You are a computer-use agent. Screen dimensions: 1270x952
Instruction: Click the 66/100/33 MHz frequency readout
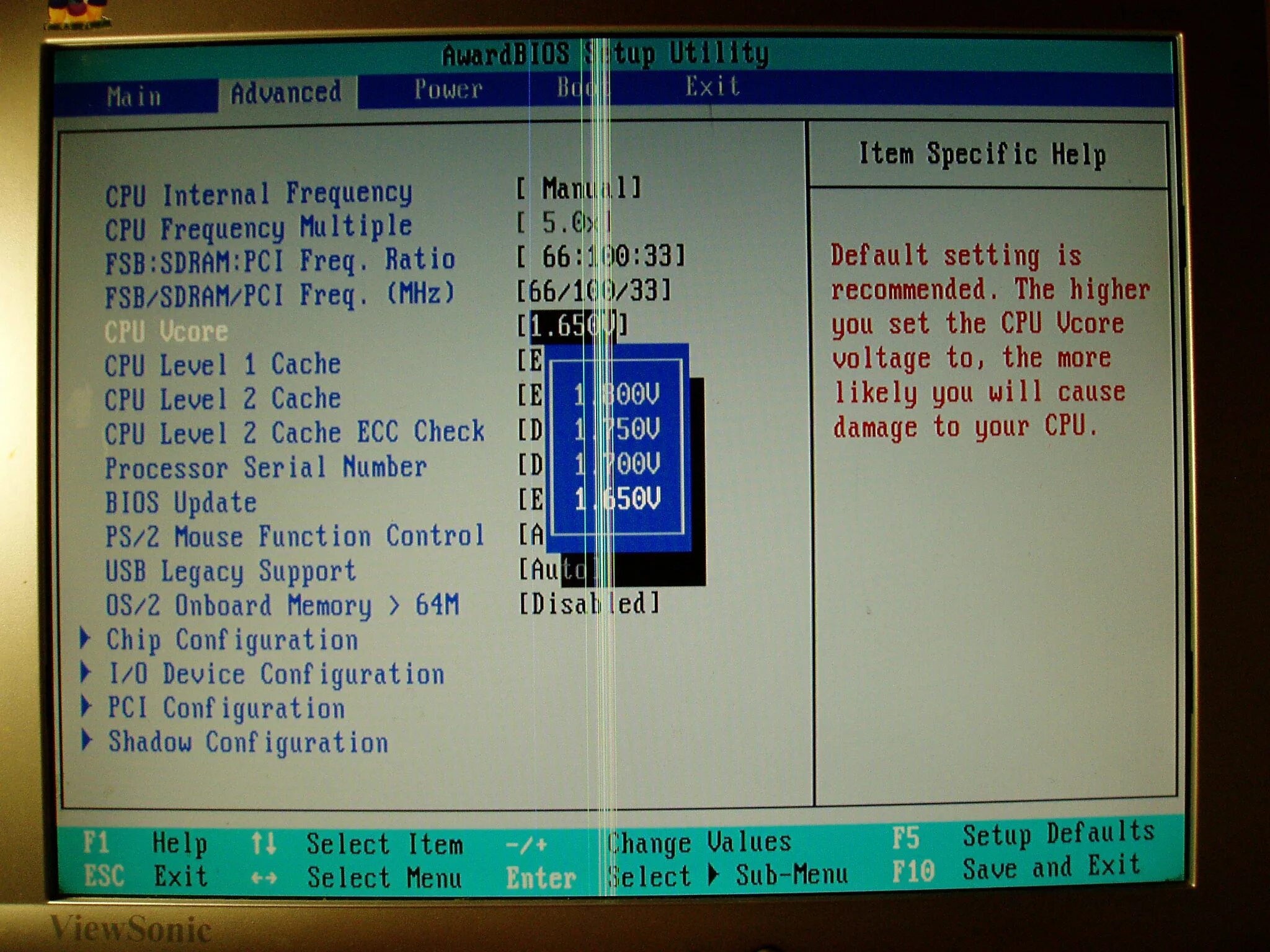click(594, 290)
